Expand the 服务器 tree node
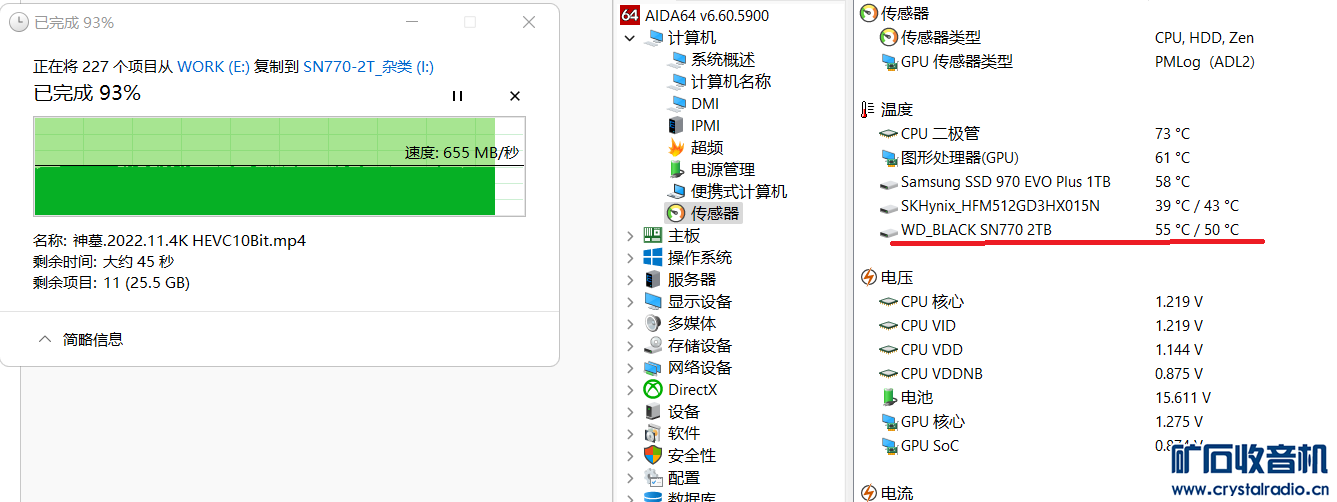Image resolution: width=1337 pixels, height=502 pixels. (x=629, y=280)
